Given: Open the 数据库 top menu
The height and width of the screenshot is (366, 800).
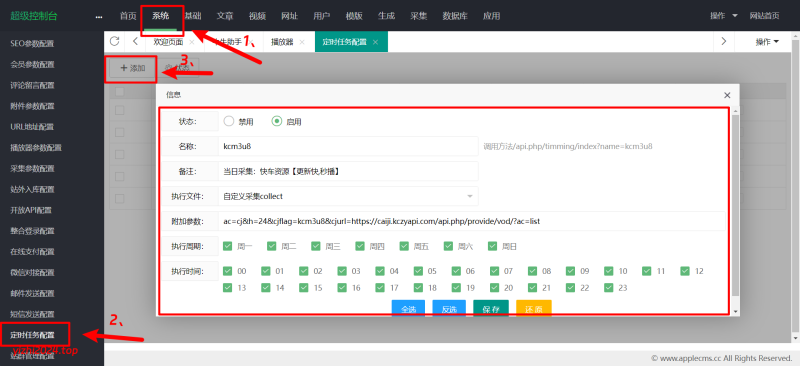Looking at the screenshot, I should tap(455, 16).
